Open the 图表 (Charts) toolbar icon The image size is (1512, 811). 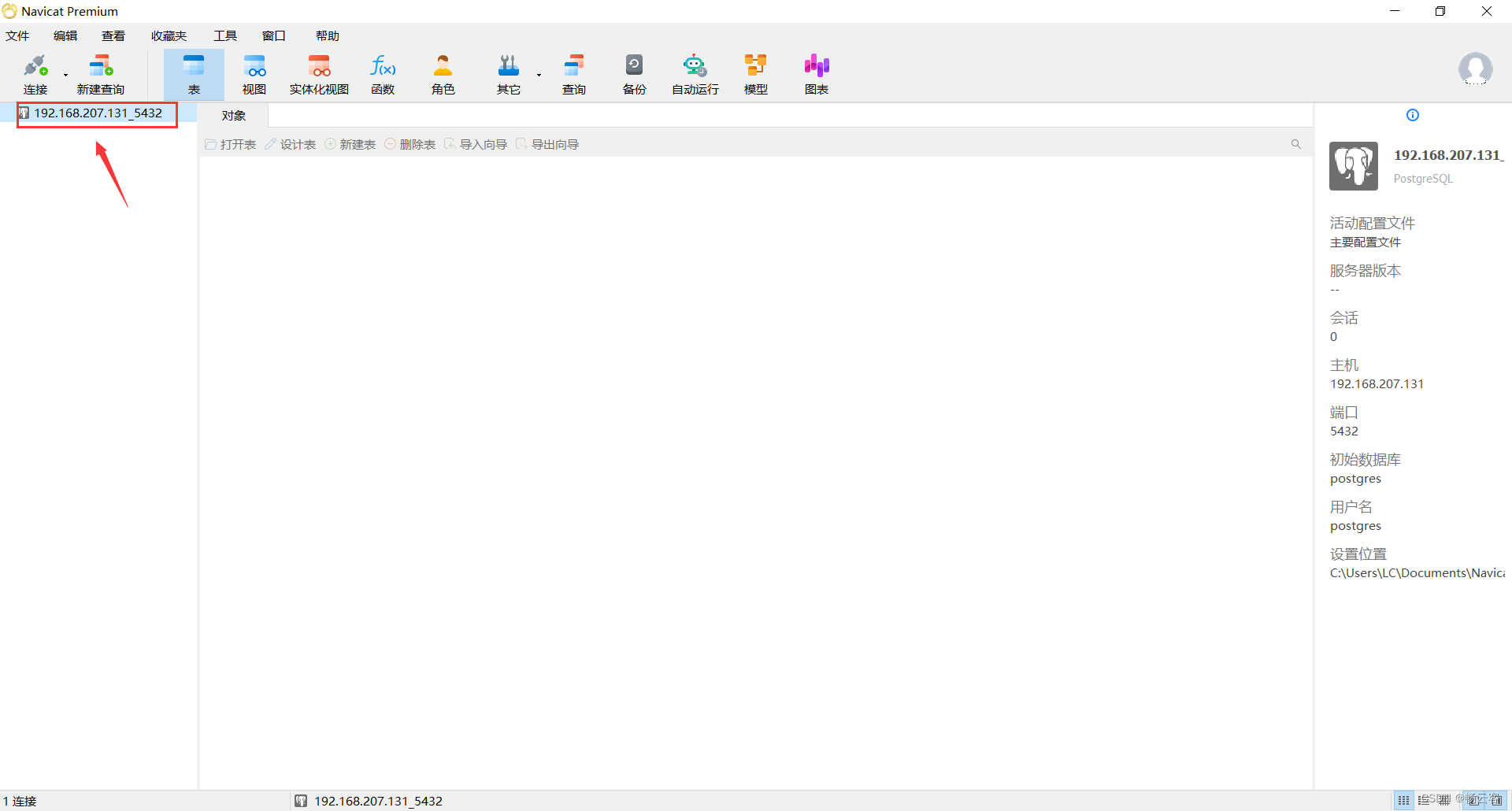[x=817, y=75]
